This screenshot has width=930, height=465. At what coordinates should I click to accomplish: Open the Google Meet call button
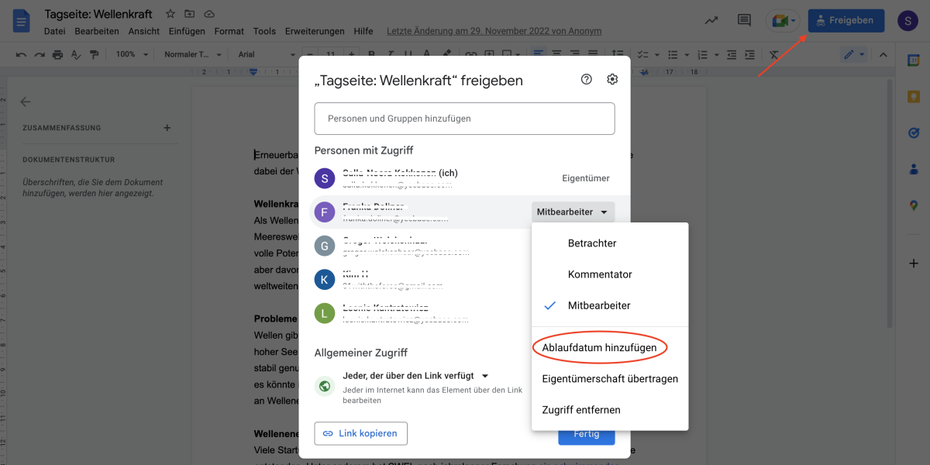click(781, 20)
